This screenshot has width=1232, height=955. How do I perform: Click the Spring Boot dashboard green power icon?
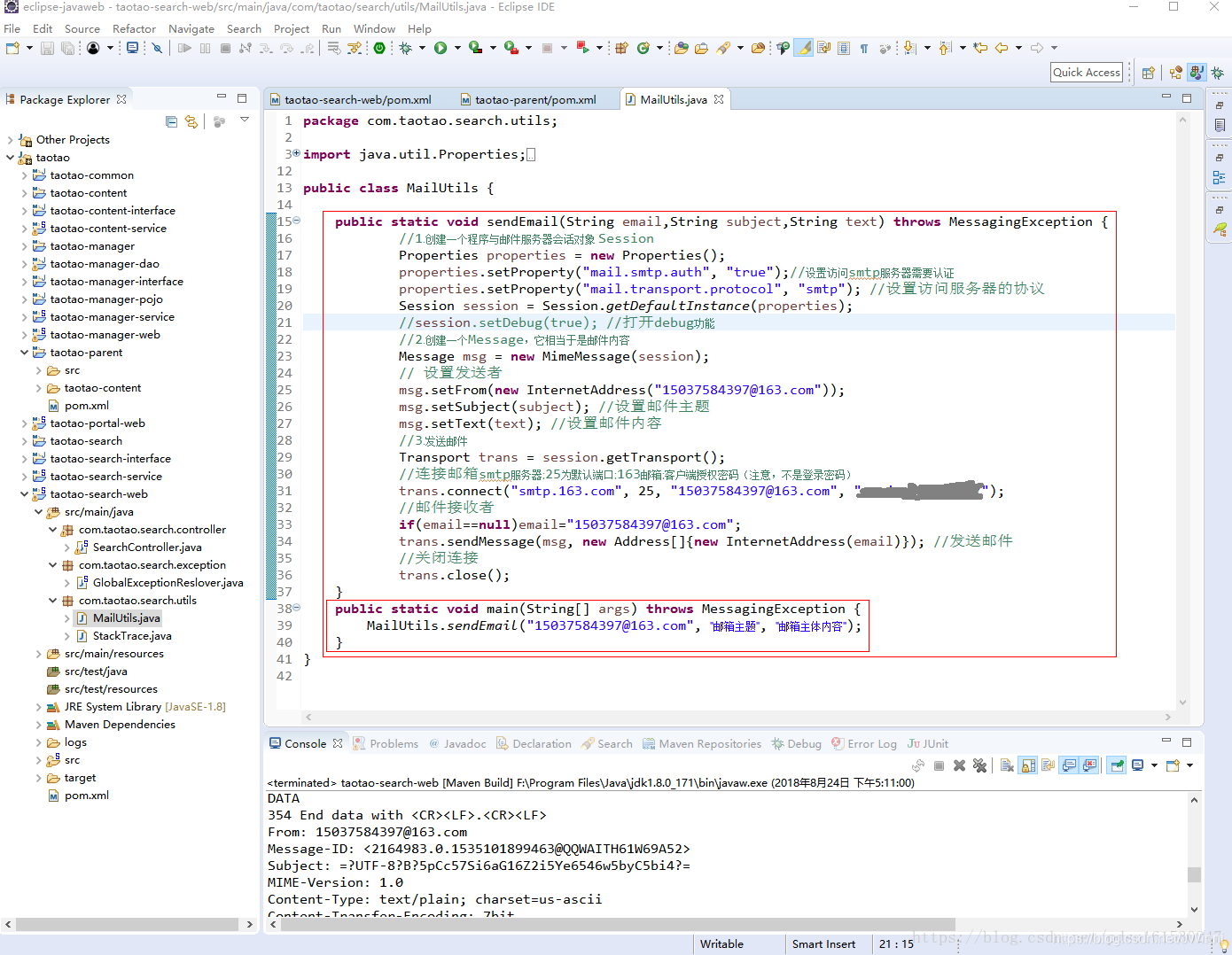coord(379,48)
